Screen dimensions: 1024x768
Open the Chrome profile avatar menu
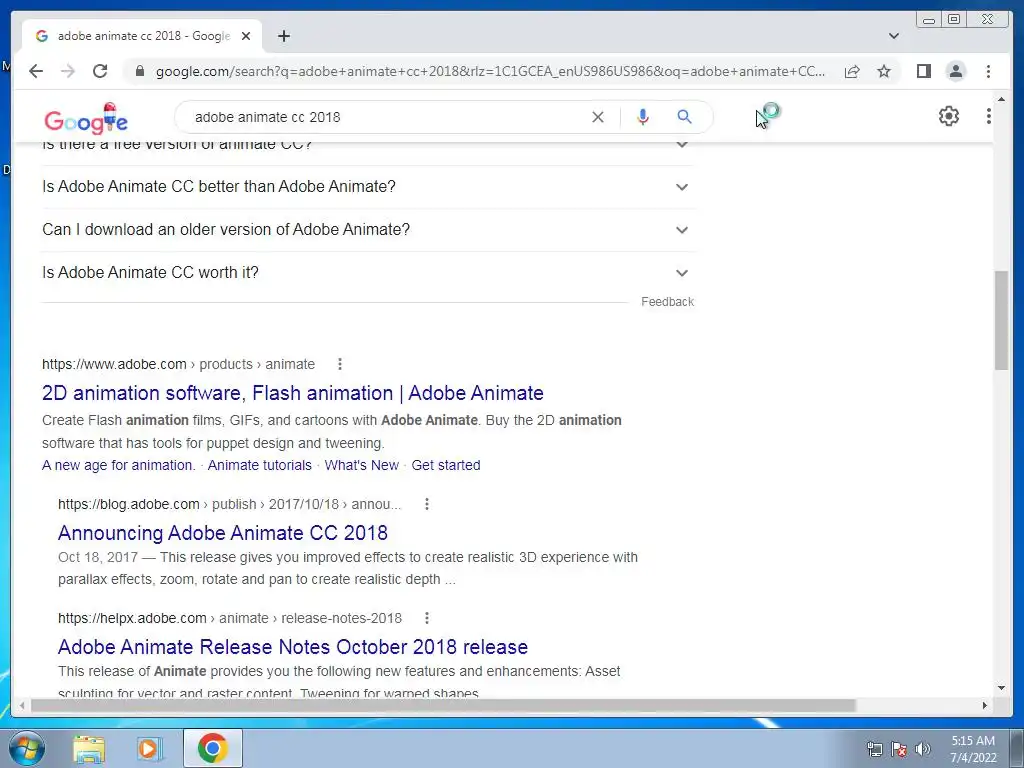pos(955,71)
